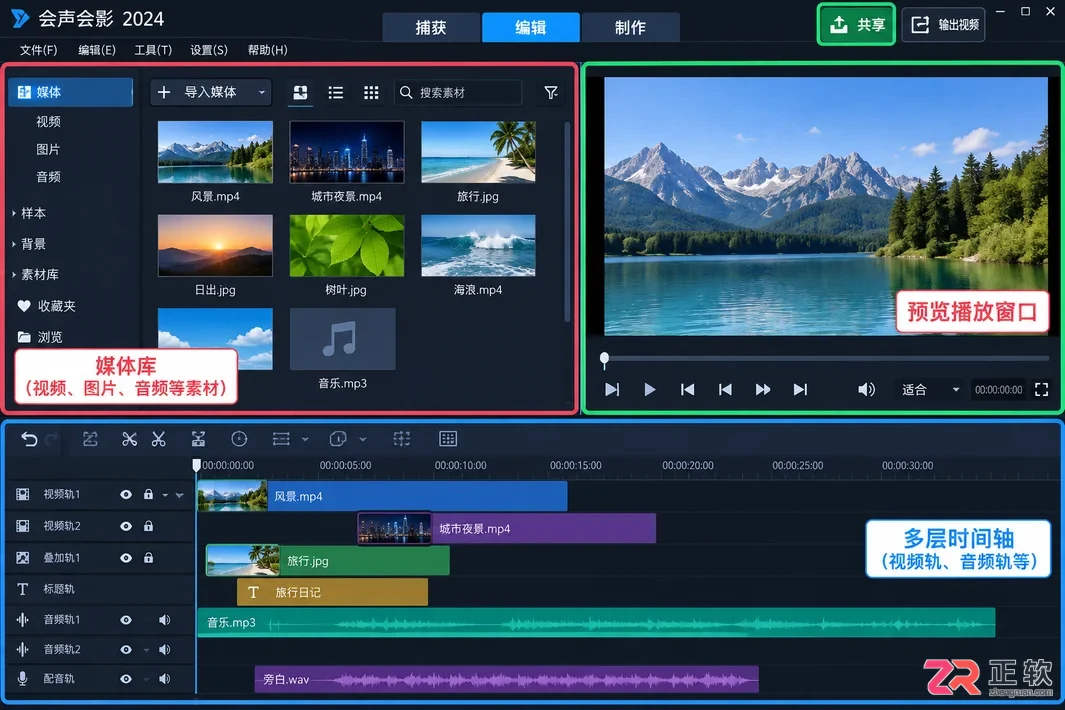Viewport: 1065px width, 710px height.
Task: Click the 搜索素材 search field
Action: (458, 92)
